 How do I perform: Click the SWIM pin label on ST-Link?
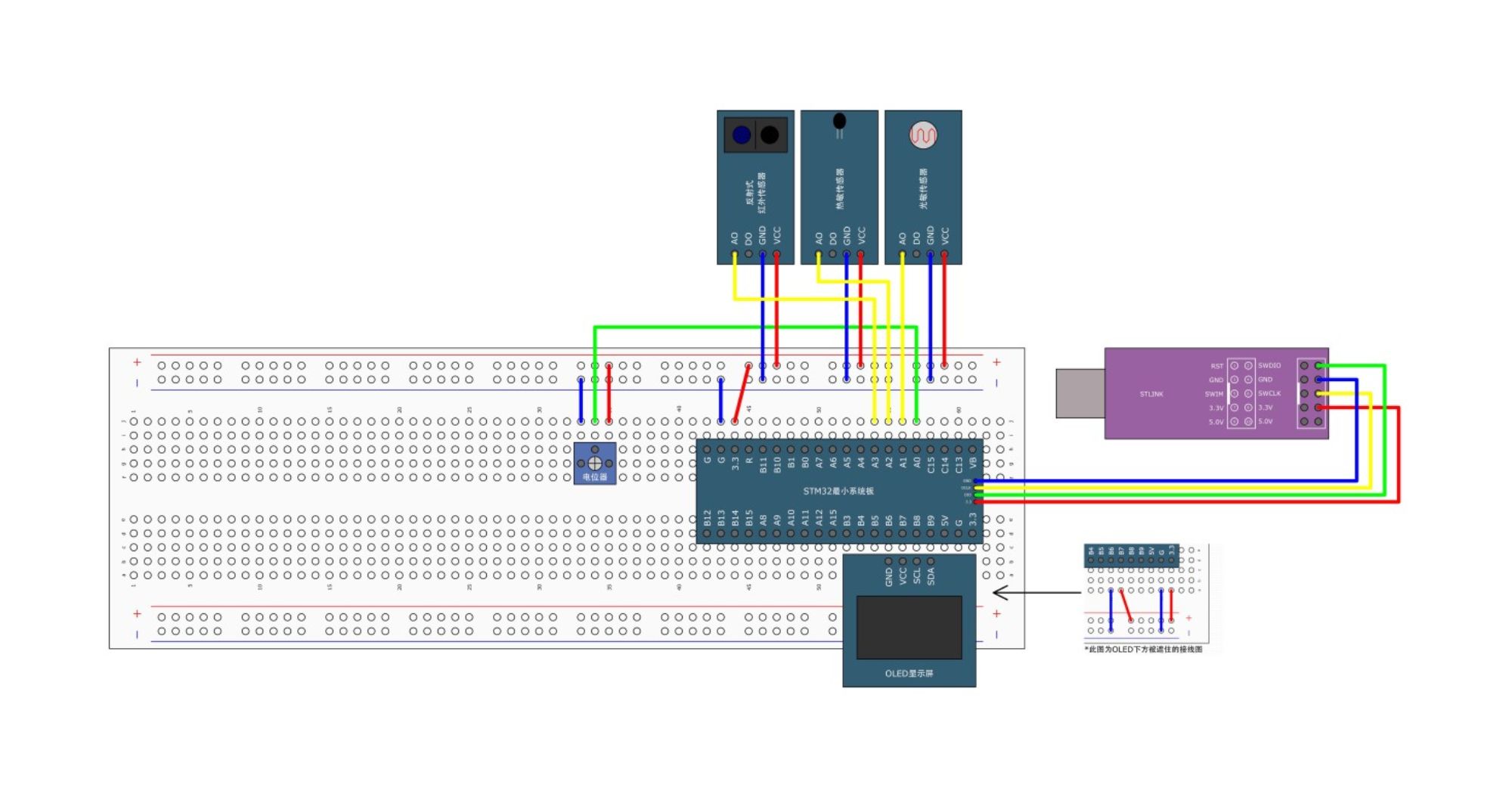tap(1214, 394)
